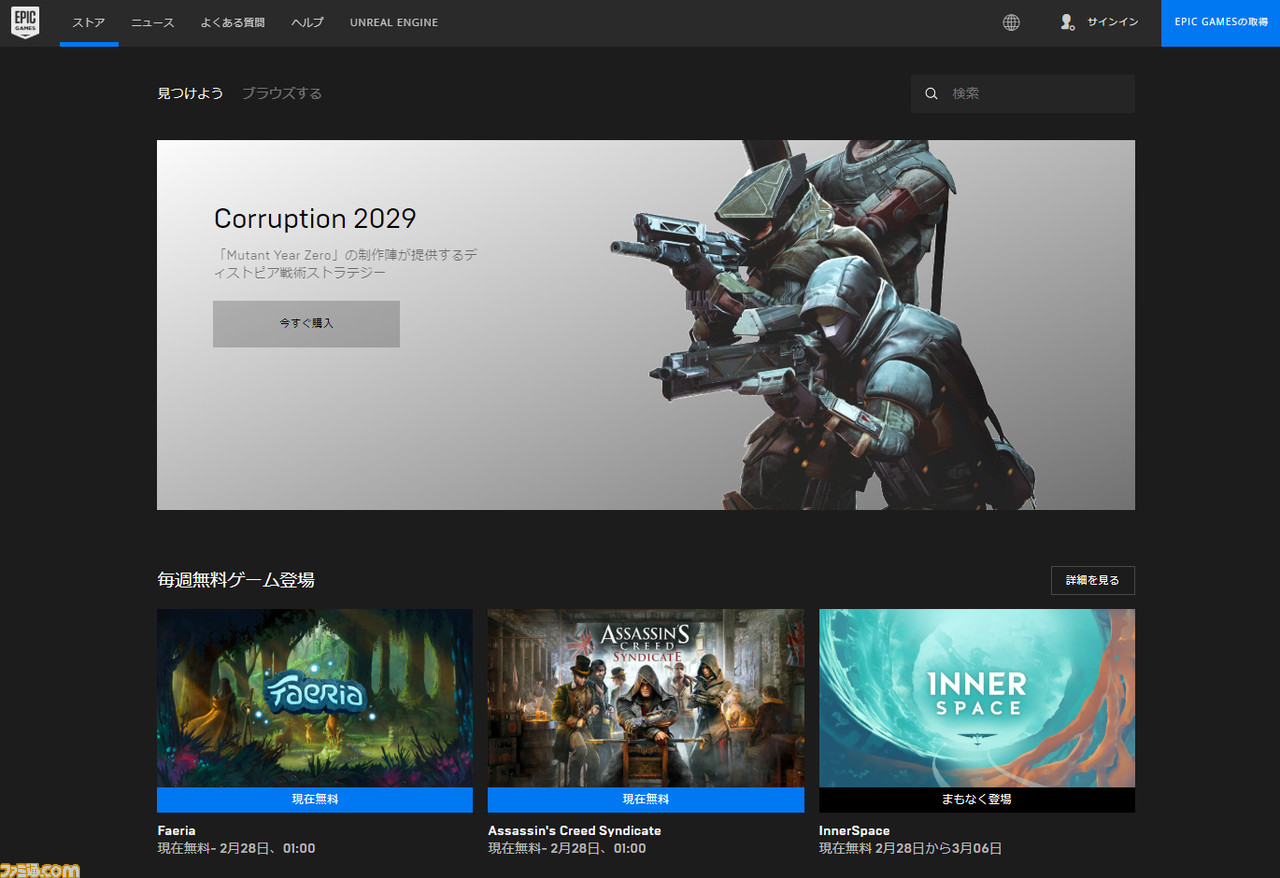The image size is (1280, 878).
Task: Go to よくある質問 page
Action: point(232,22)
